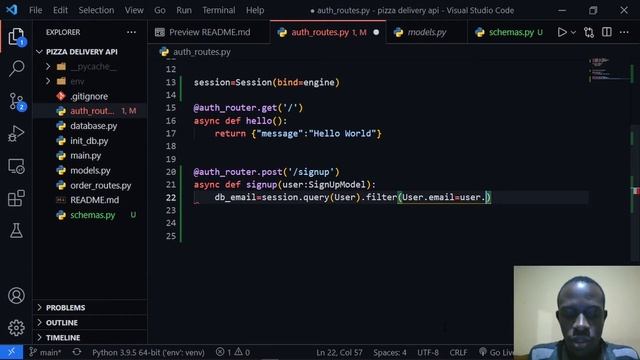Synchronize changes via status bar sync icon
The height and width of the screenshot is (360, 640).
77,352
